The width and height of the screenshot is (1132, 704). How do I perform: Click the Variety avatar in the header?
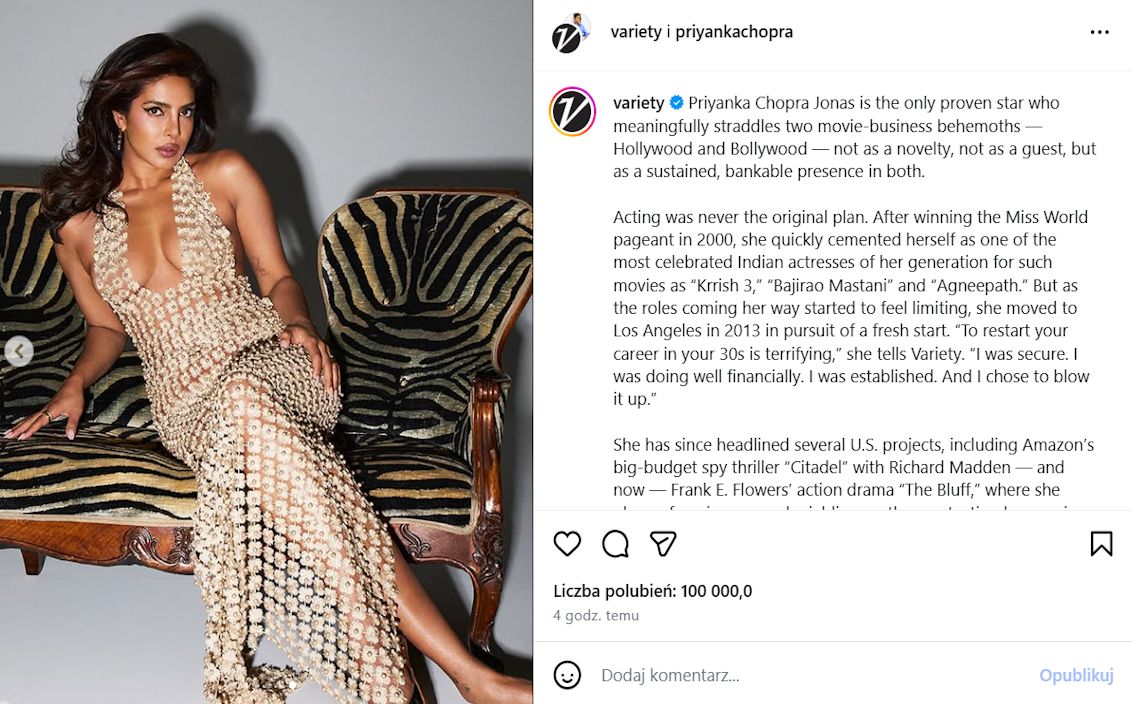click(x=566, y=38)
